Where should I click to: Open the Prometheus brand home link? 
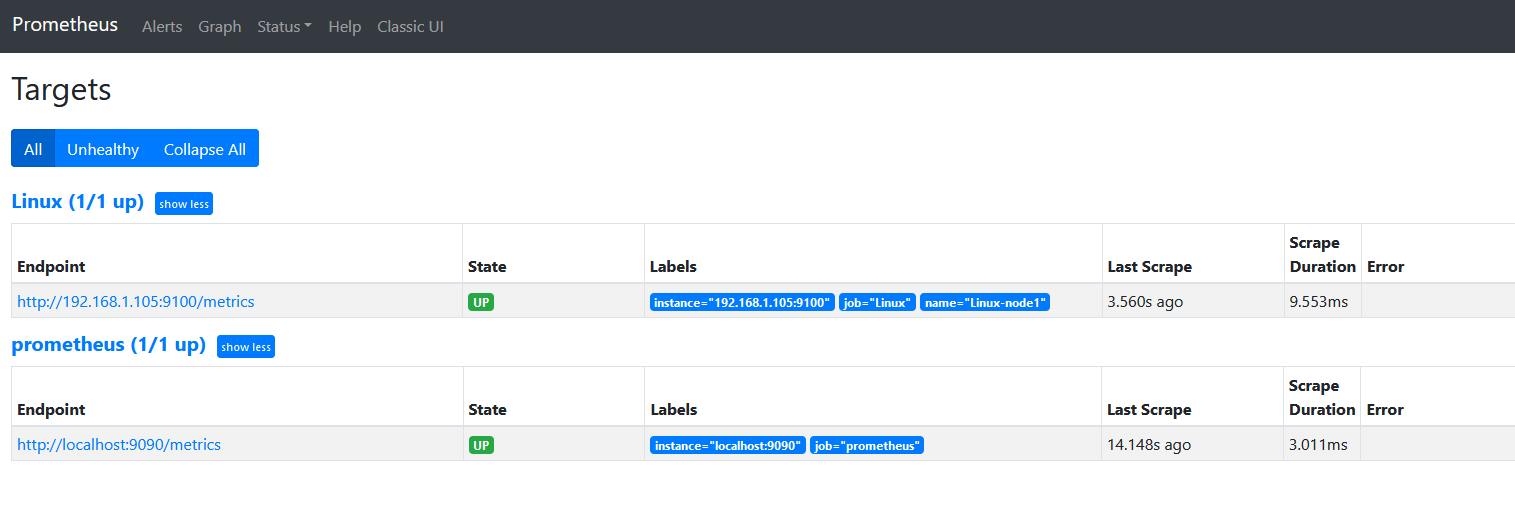[x=65, y=25]
